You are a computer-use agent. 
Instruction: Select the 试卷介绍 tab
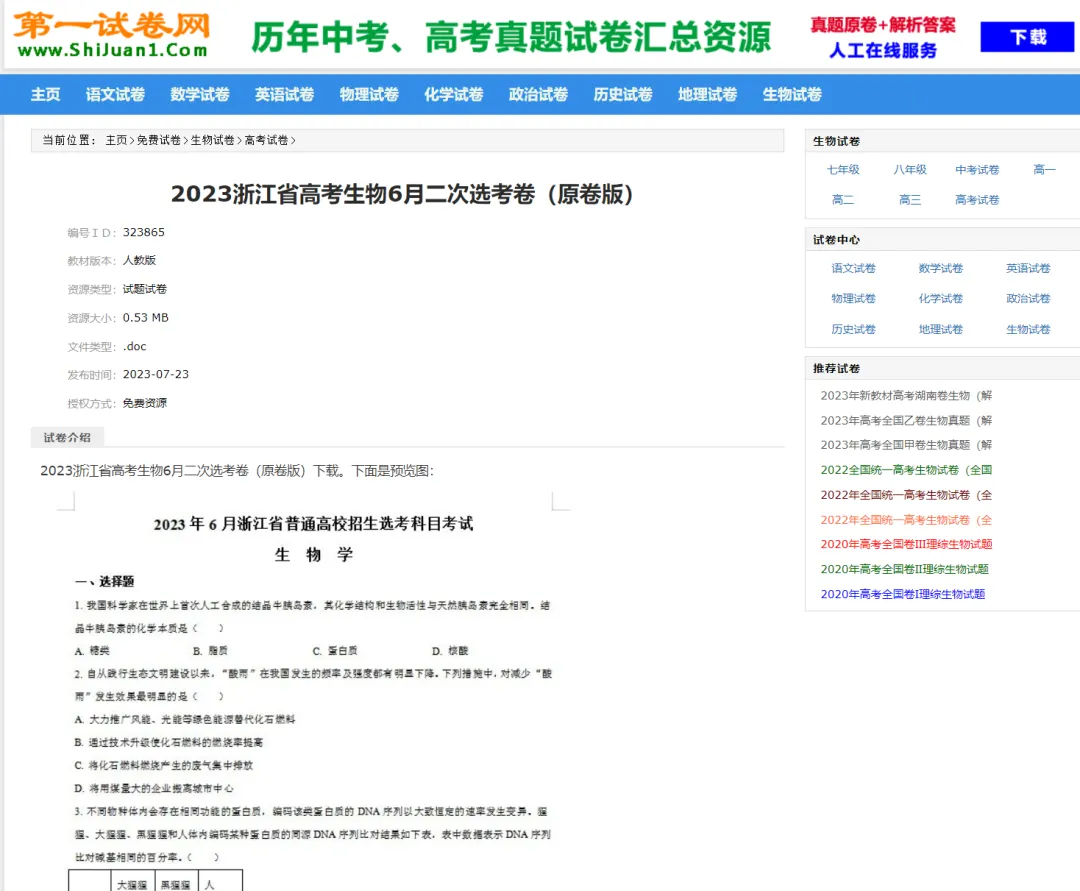coord(67,438)
